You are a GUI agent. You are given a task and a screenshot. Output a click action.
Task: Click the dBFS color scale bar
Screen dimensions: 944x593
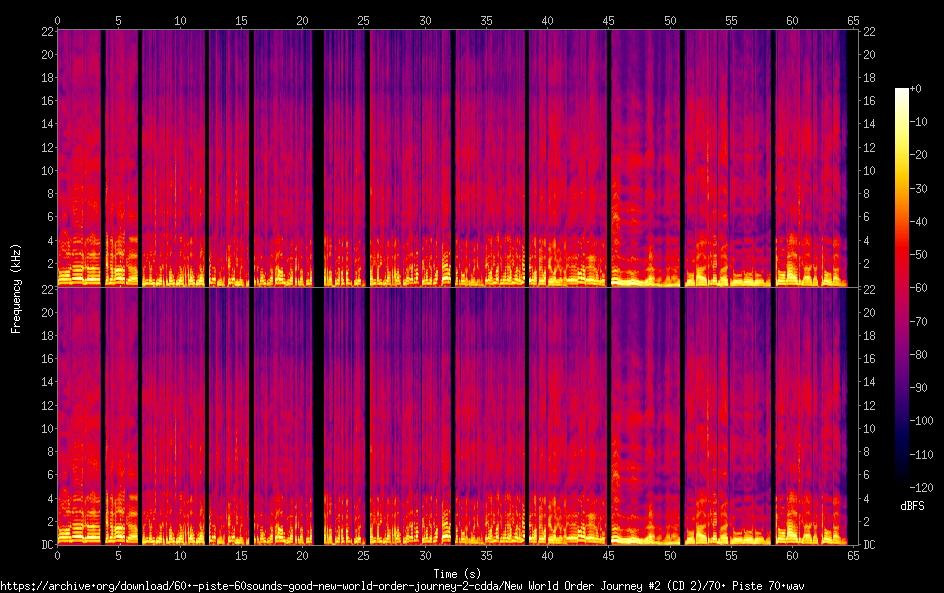[x=901, y=287]
